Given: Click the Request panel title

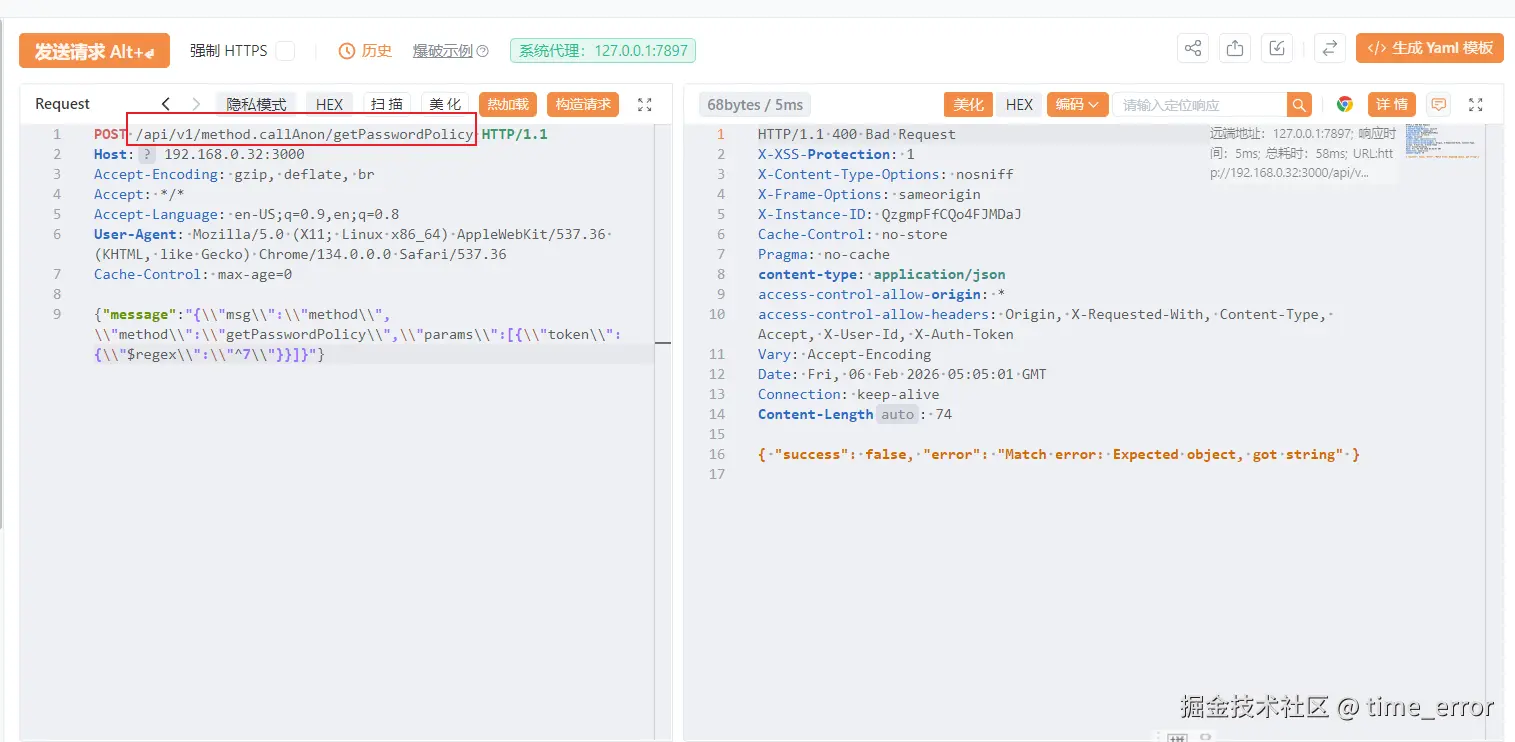Looking at the screenshot, I should point(62,104).
